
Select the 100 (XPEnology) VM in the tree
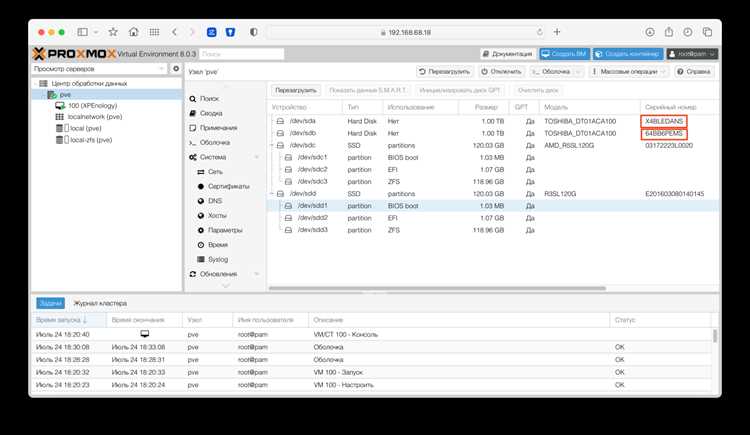pyautogui.click(x=92, y=105)
